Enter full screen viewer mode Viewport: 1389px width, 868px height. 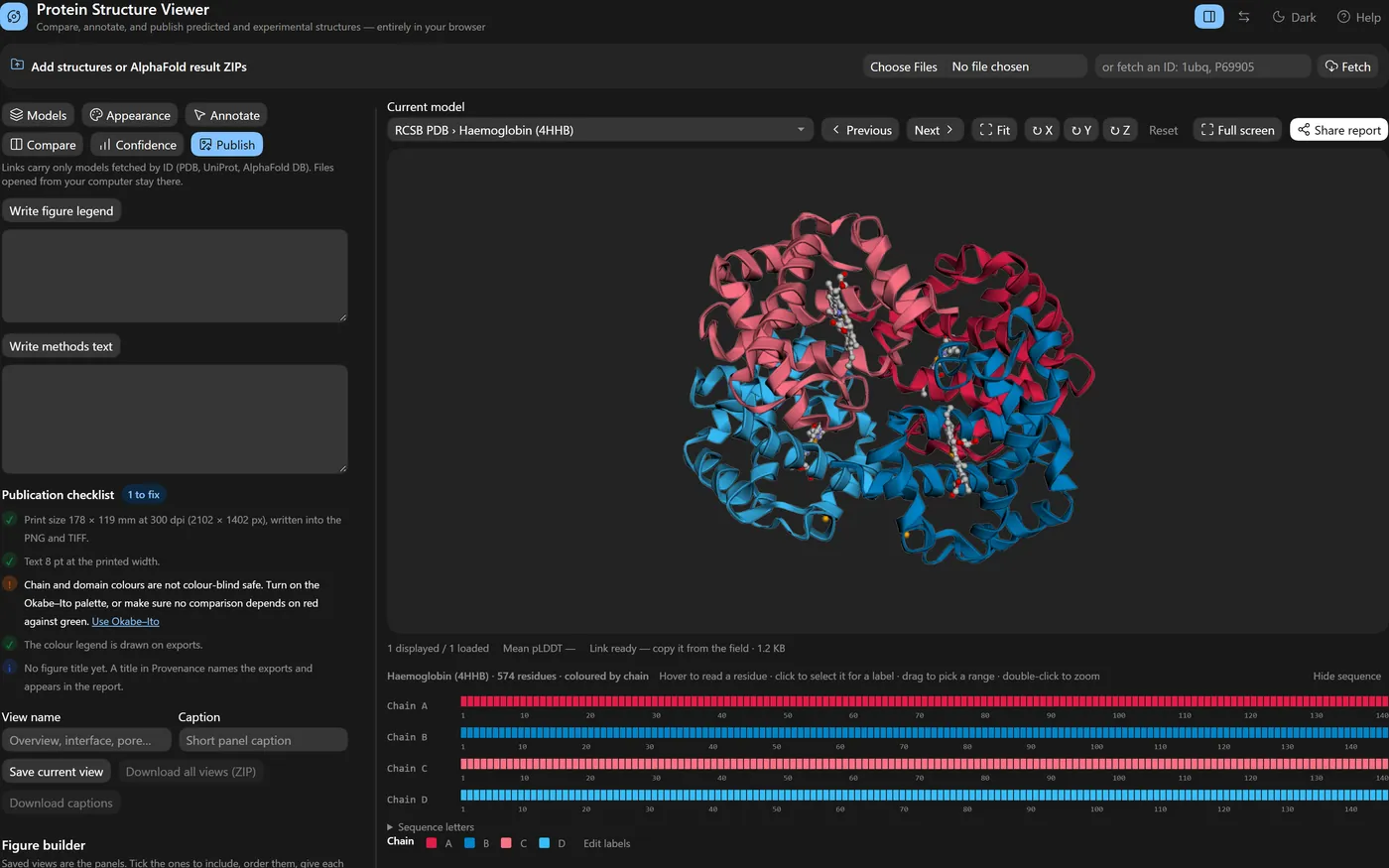tap(1237, 130)
